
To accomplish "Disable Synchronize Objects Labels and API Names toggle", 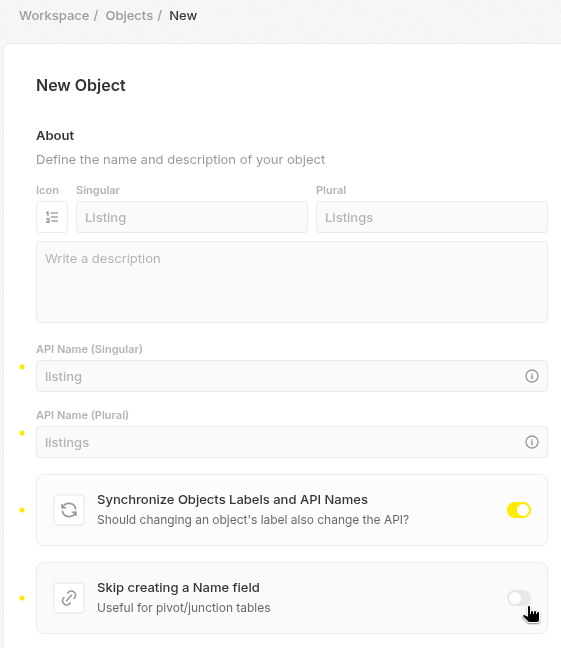I will [519, 510].
